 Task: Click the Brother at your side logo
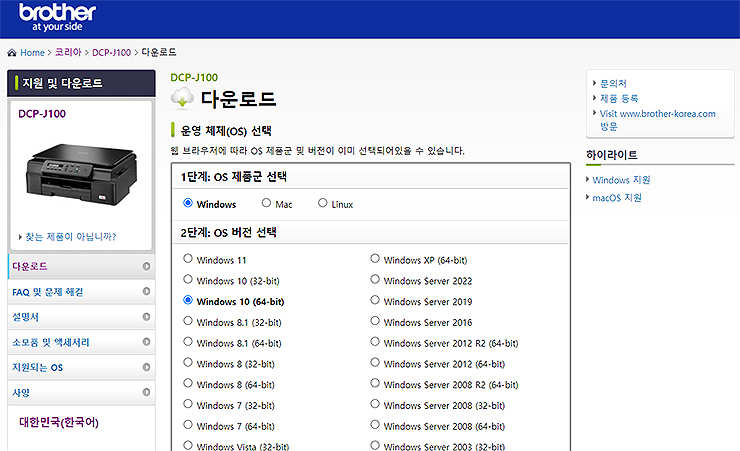pyautogui.click(x=57, y=18)
